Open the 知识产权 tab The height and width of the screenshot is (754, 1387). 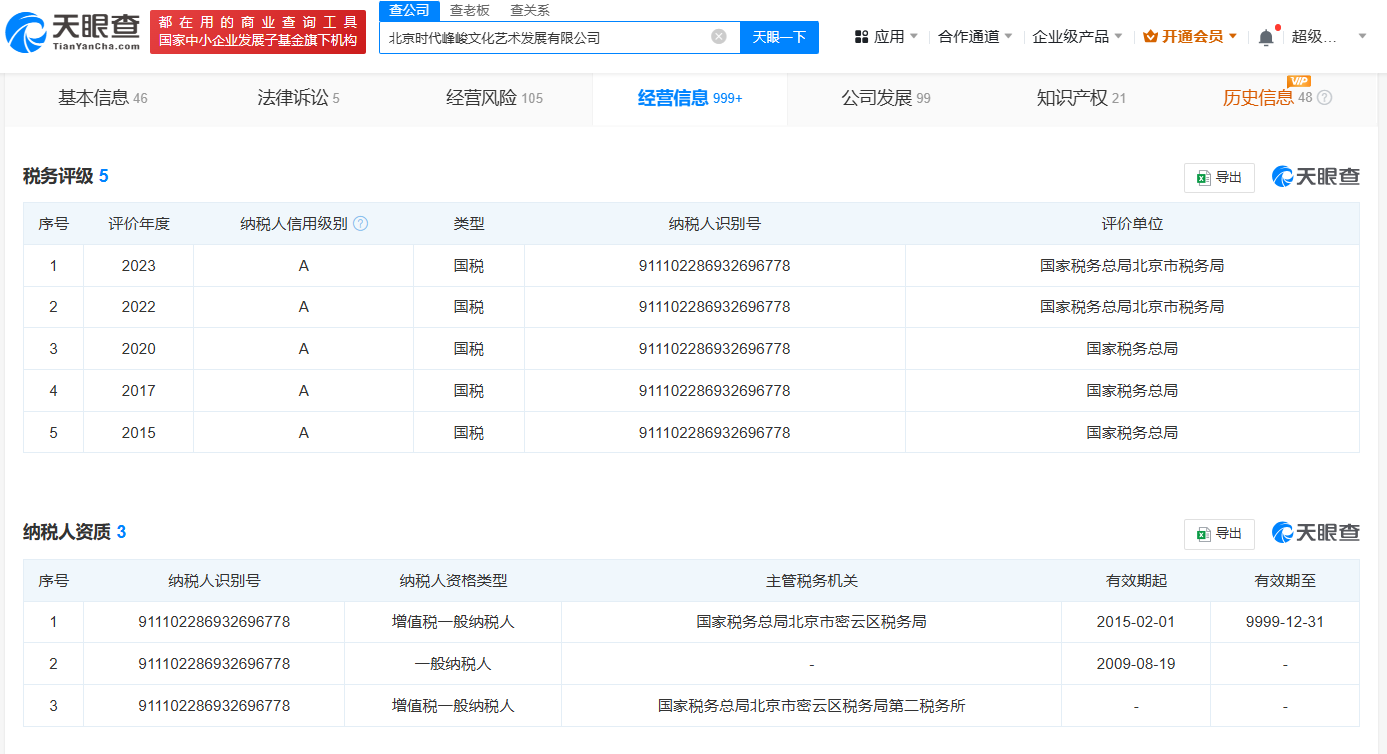point(1081,98)
